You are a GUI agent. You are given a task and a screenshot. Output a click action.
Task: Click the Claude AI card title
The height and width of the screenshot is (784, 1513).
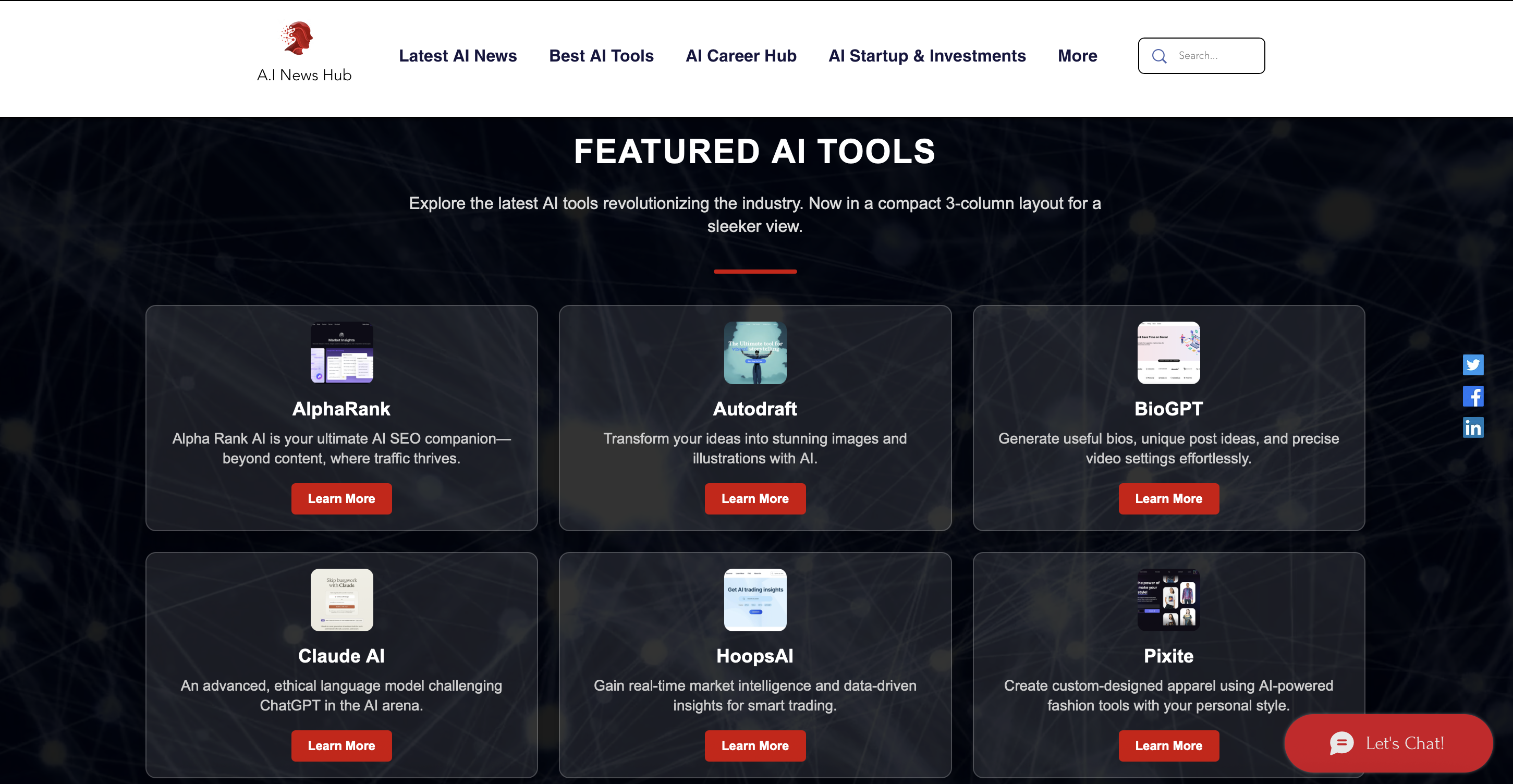(341, 656)
